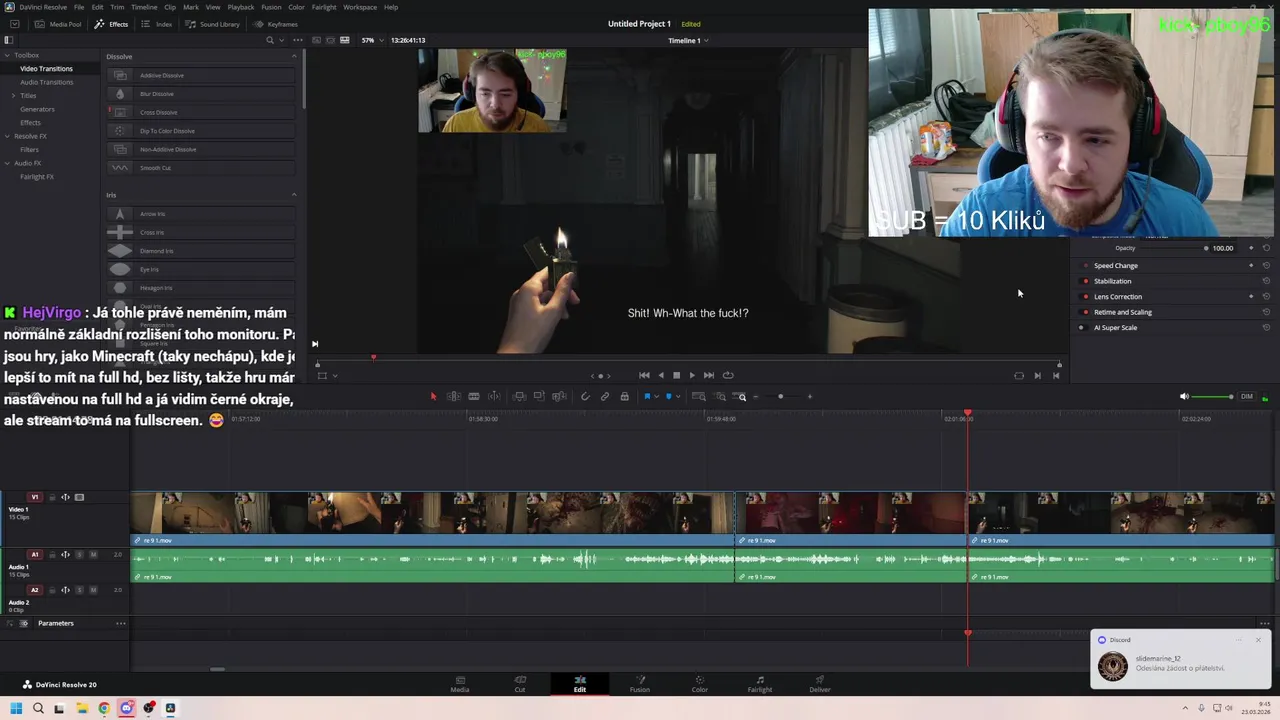The height and width of the screenshot is (720, 1280).
Task: Open the Timeline 1 dropdown
Action: pyautogui.click(x=688, y=40)
